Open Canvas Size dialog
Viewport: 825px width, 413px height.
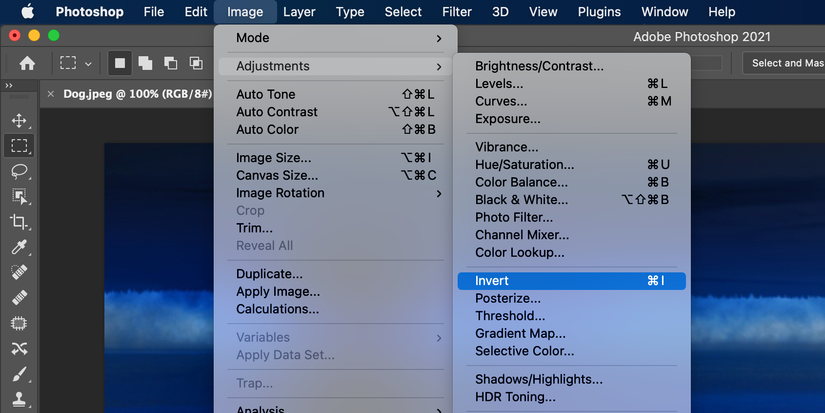(336, 175)
